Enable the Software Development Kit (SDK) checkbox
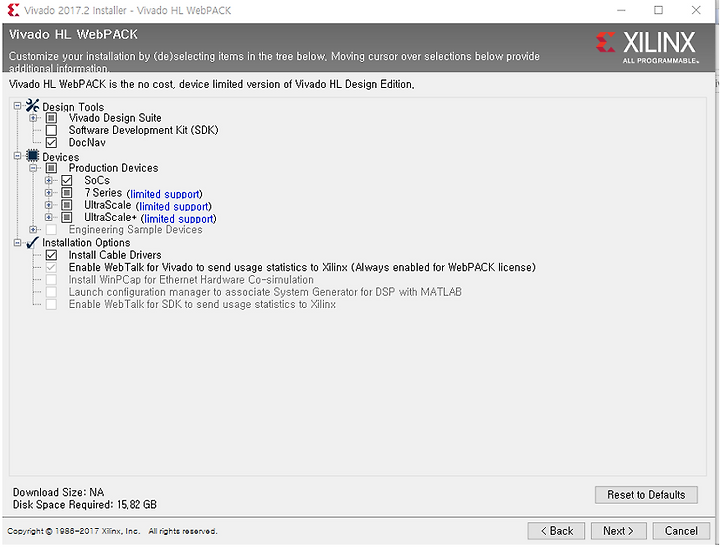 pos(51,130)
